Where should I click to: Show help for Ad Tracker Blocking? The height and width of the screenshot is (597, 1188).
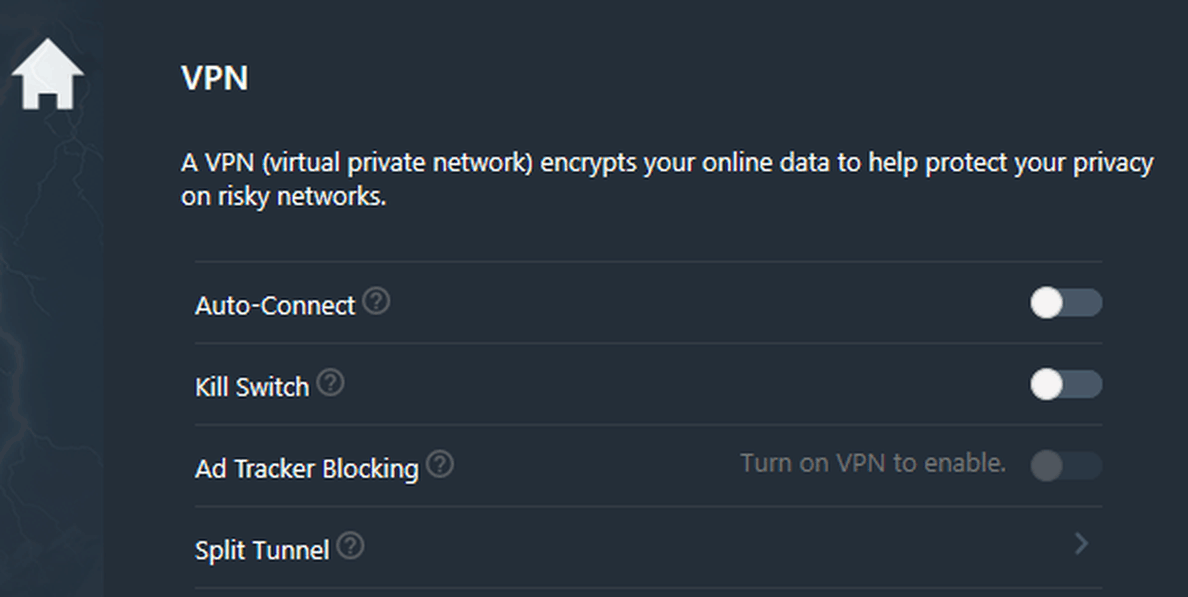[440, 465]
